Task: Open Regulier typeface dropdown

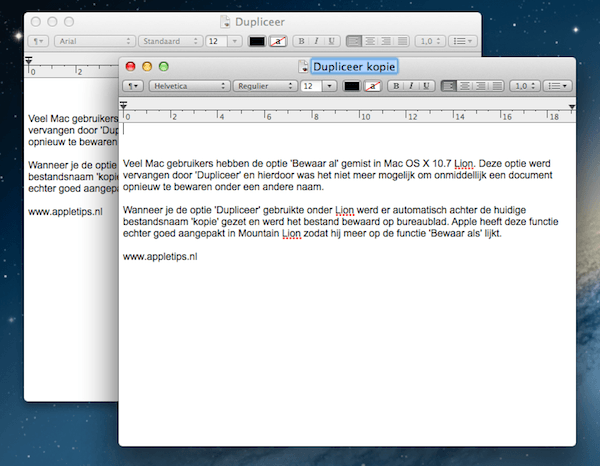Action: [x=265, y=86]
